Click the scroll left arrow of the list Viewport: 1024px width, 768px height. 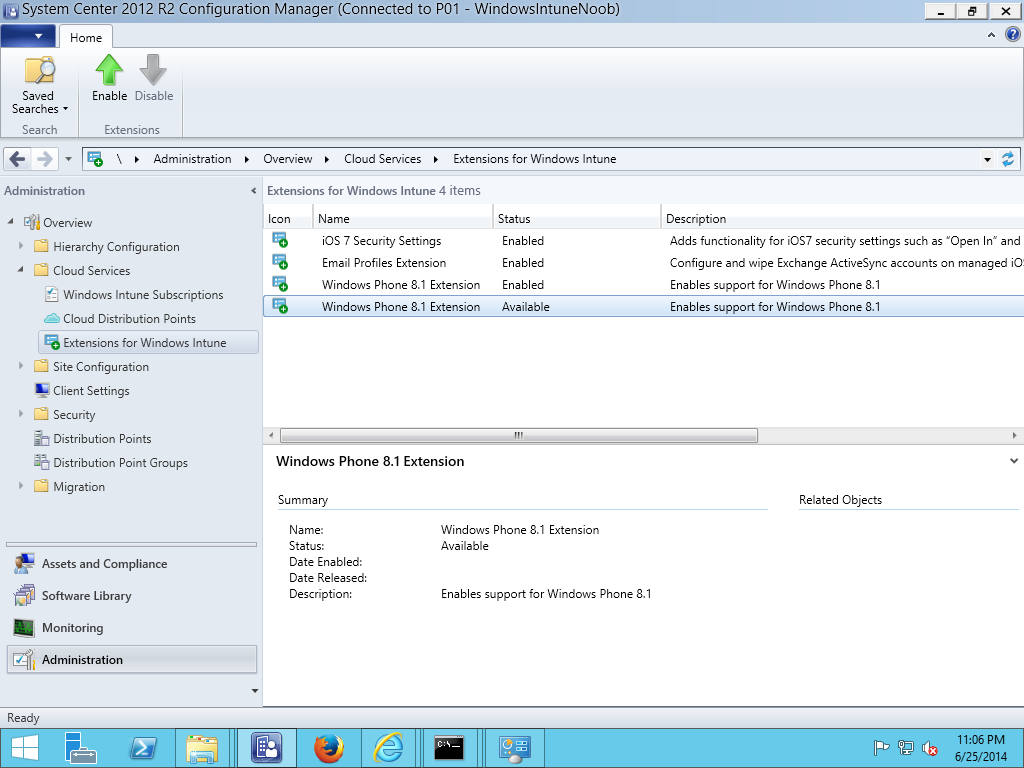272,436
